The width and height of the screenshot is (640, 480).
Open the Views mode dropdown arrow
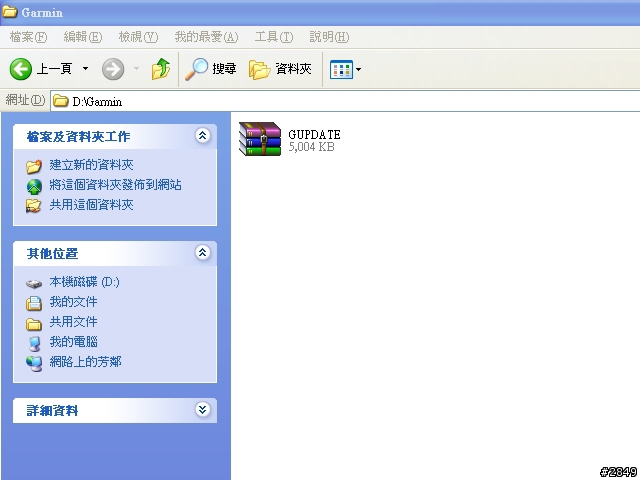click(358, 69)
